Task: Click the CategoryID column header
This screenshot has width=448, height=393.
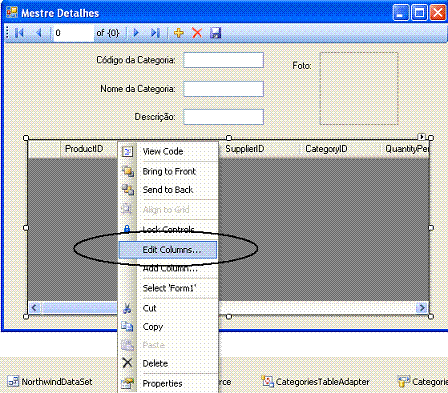Action: point(340,149)
